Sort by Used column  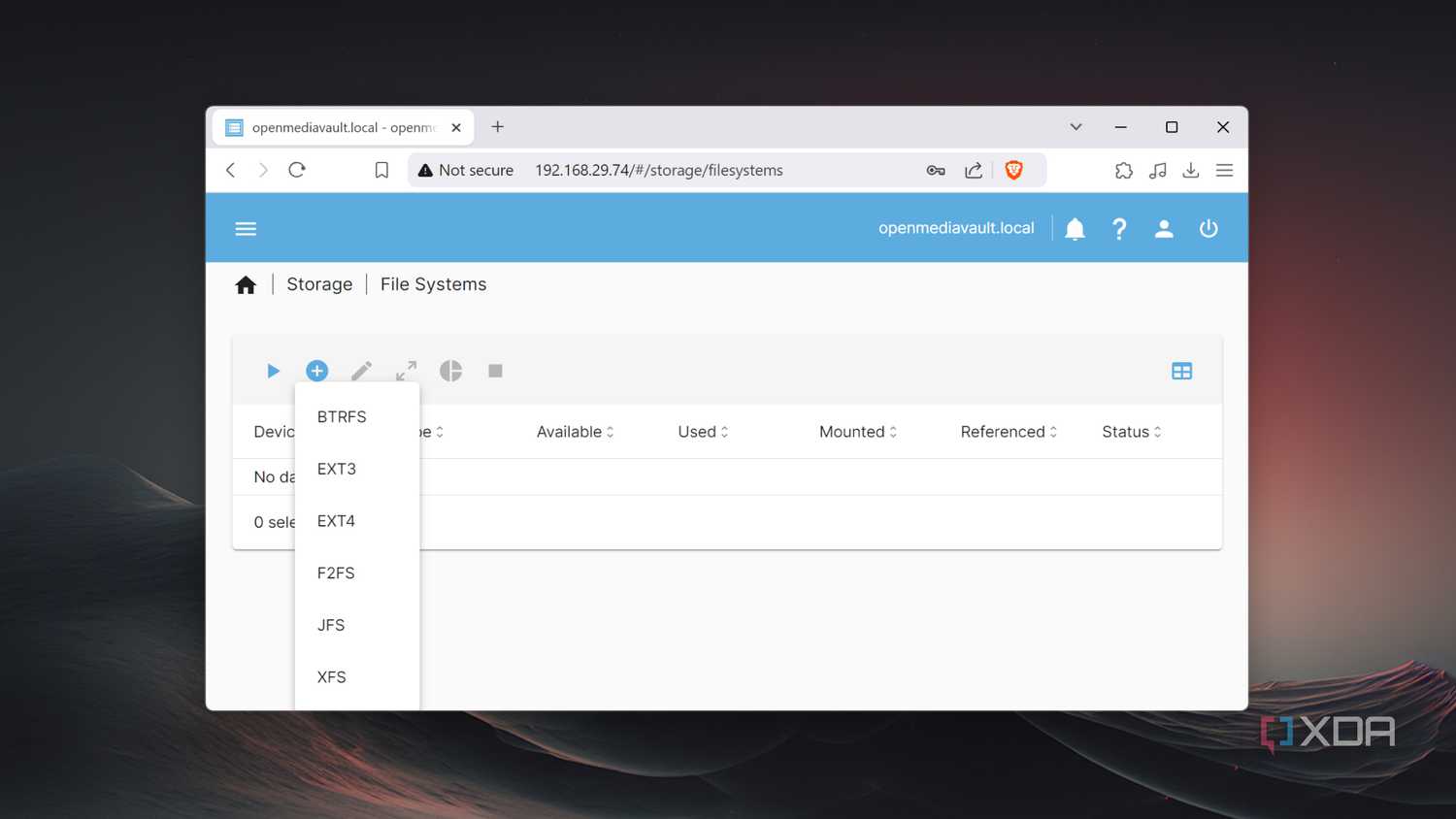click(x=703, y=432)
